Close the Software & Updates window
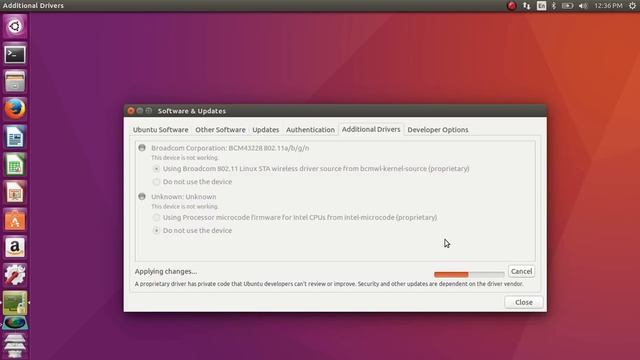 pyautogui.click(x=131, y=111)
